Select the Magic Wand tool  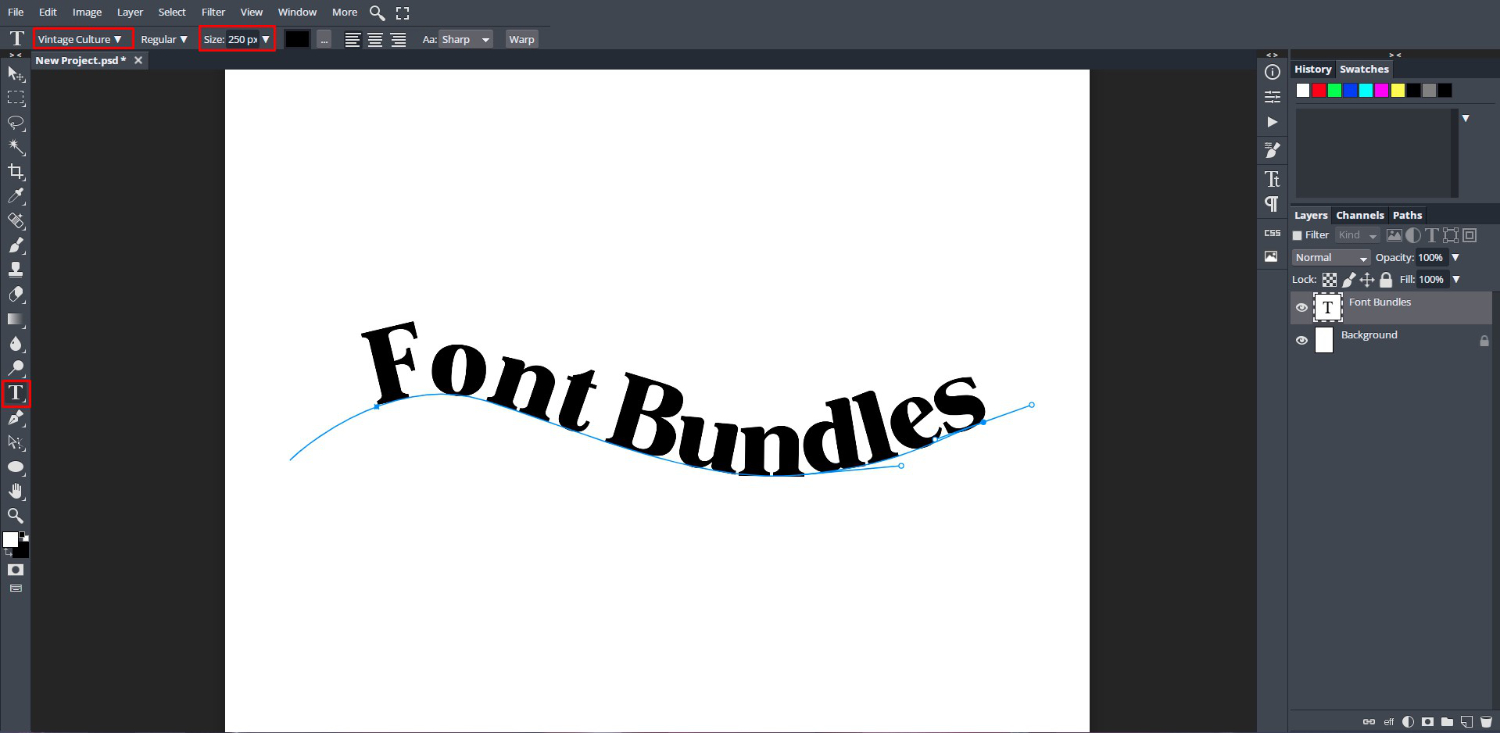click(16, 147)
